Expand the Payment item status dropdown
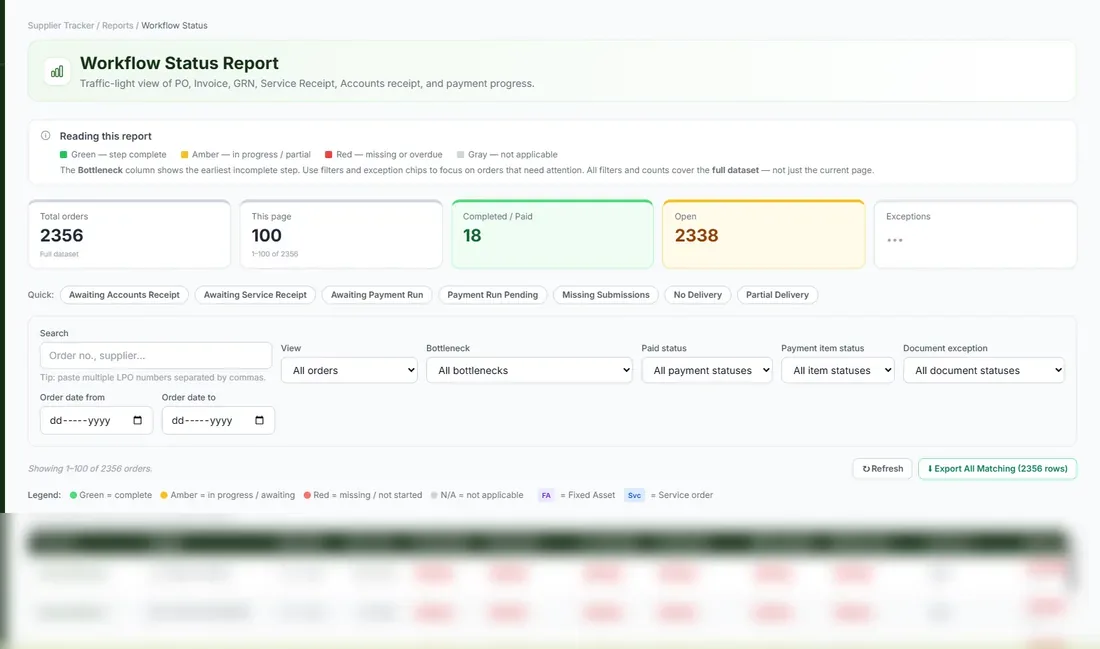1100x649 pixels. [838, 370]
